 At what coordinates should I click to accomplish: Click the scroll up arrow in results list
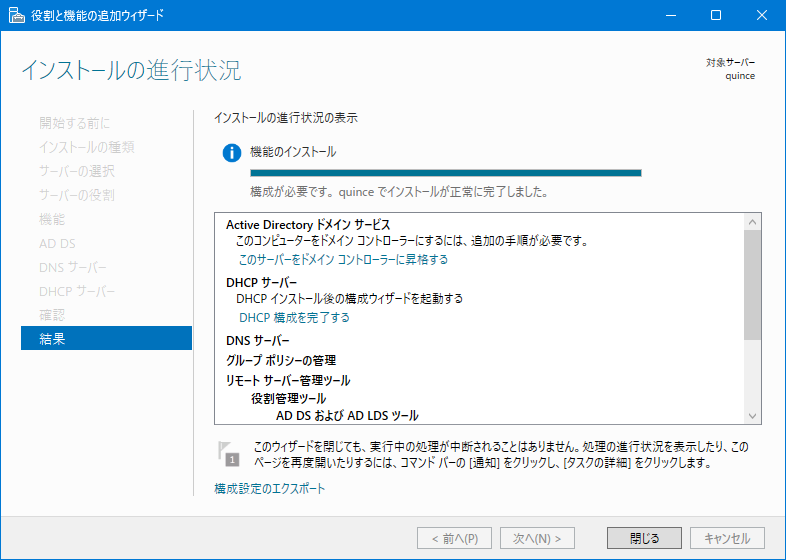point(752,222)
